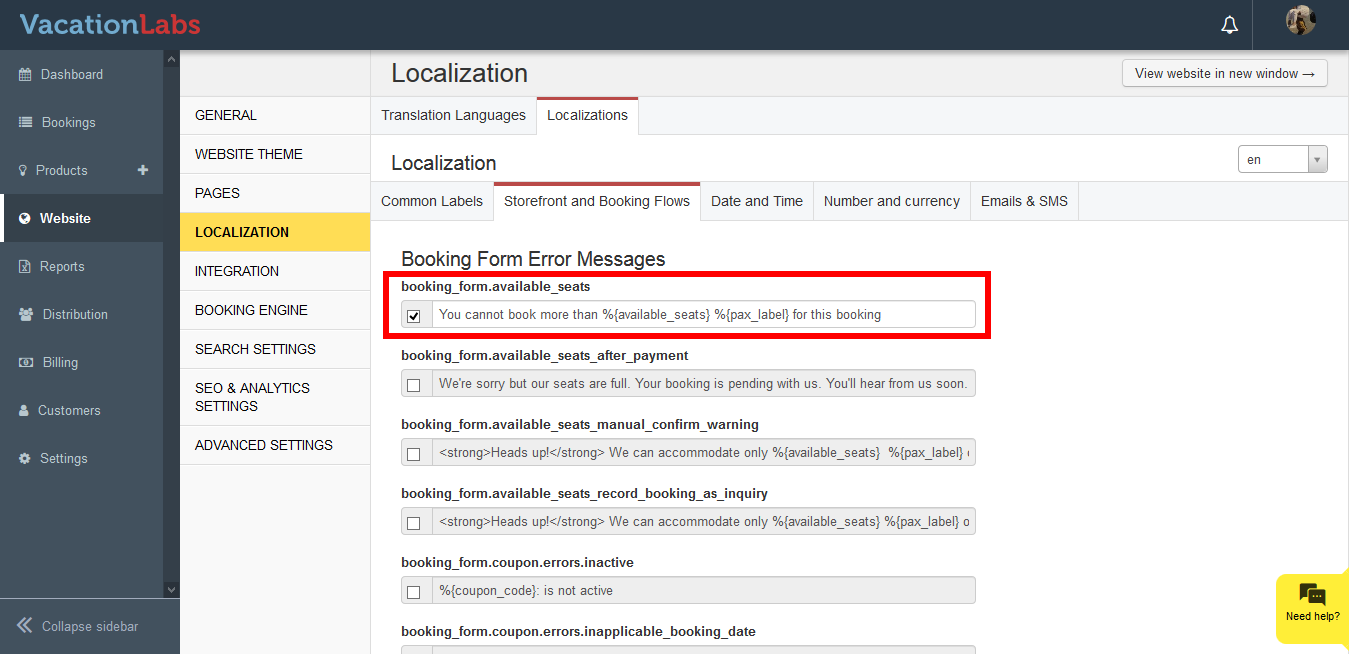Open the Booking Engine settings link
Viewport: 1349px width, 654px height.
click(251, 310)
